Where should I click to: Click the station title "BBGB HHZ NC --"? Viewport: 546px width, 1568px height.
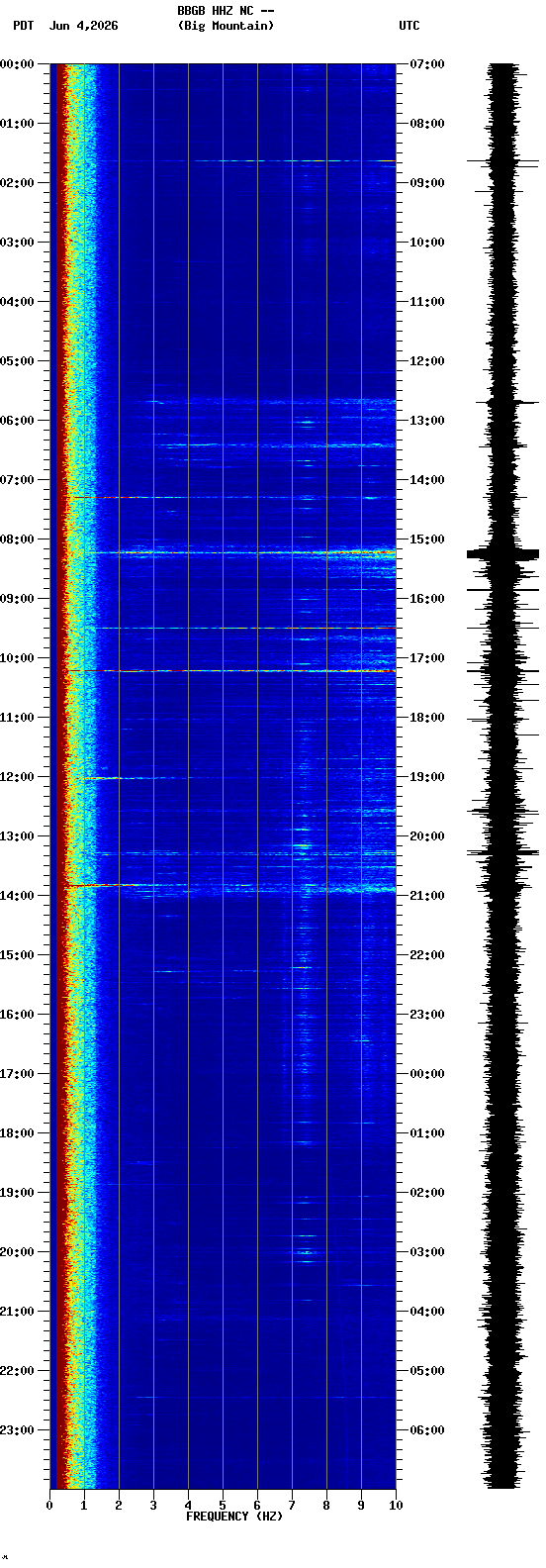click(226, 11)
